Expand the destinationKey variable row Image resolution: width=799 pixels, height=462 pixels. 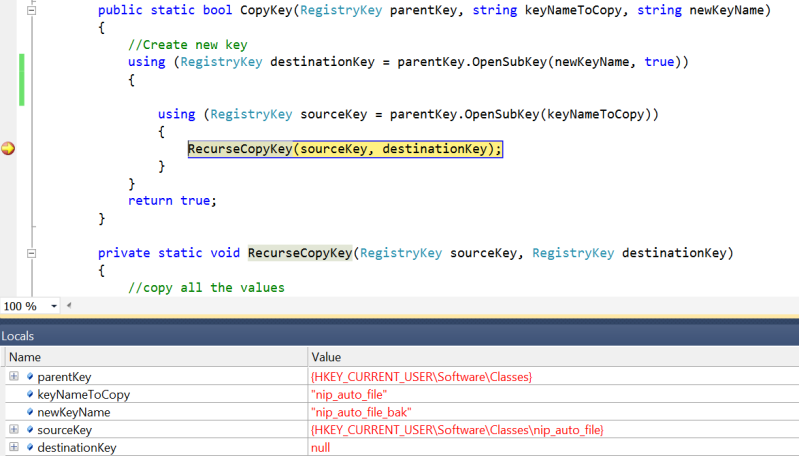pos(14,447)
